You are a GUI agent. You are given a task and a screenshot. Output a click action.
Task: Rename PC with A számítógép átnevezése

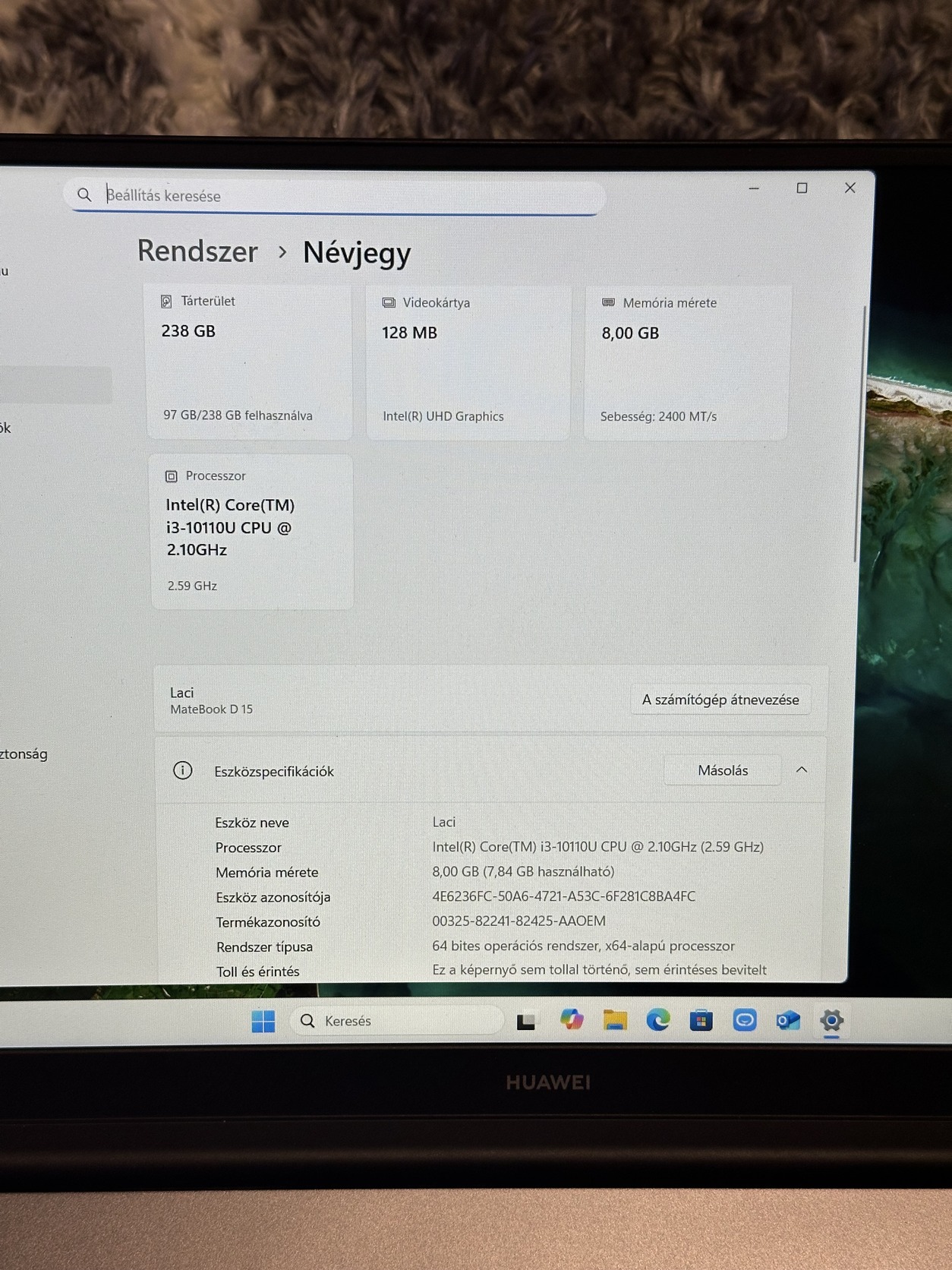(x=720, y=700)
